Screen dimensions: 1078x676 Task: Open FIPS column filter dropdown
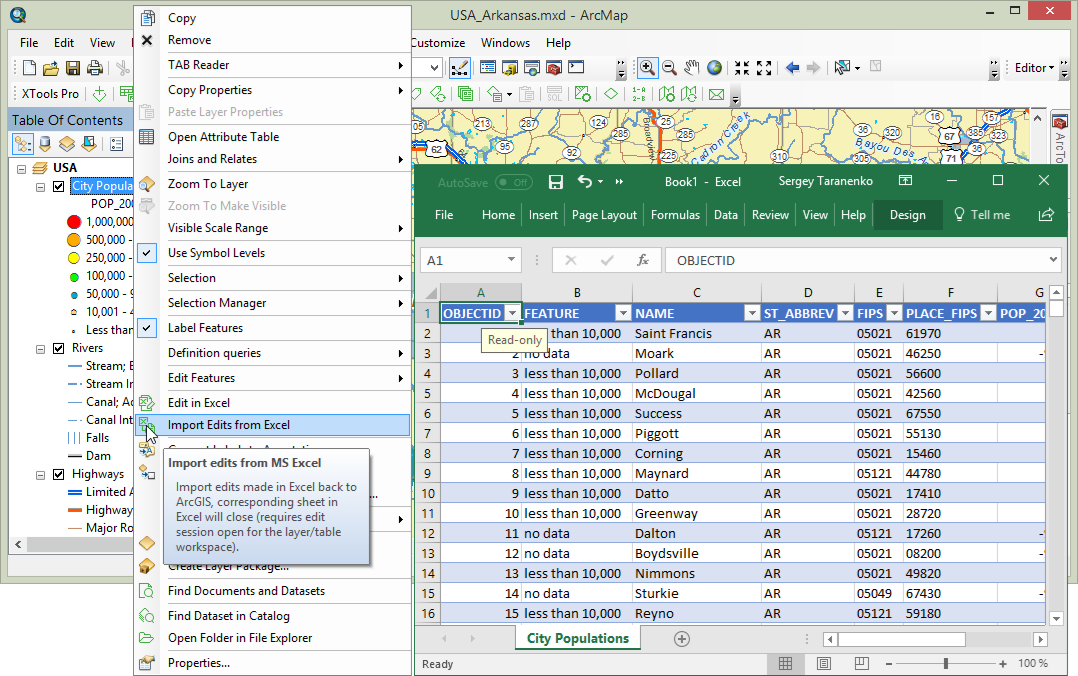point(894,313)
